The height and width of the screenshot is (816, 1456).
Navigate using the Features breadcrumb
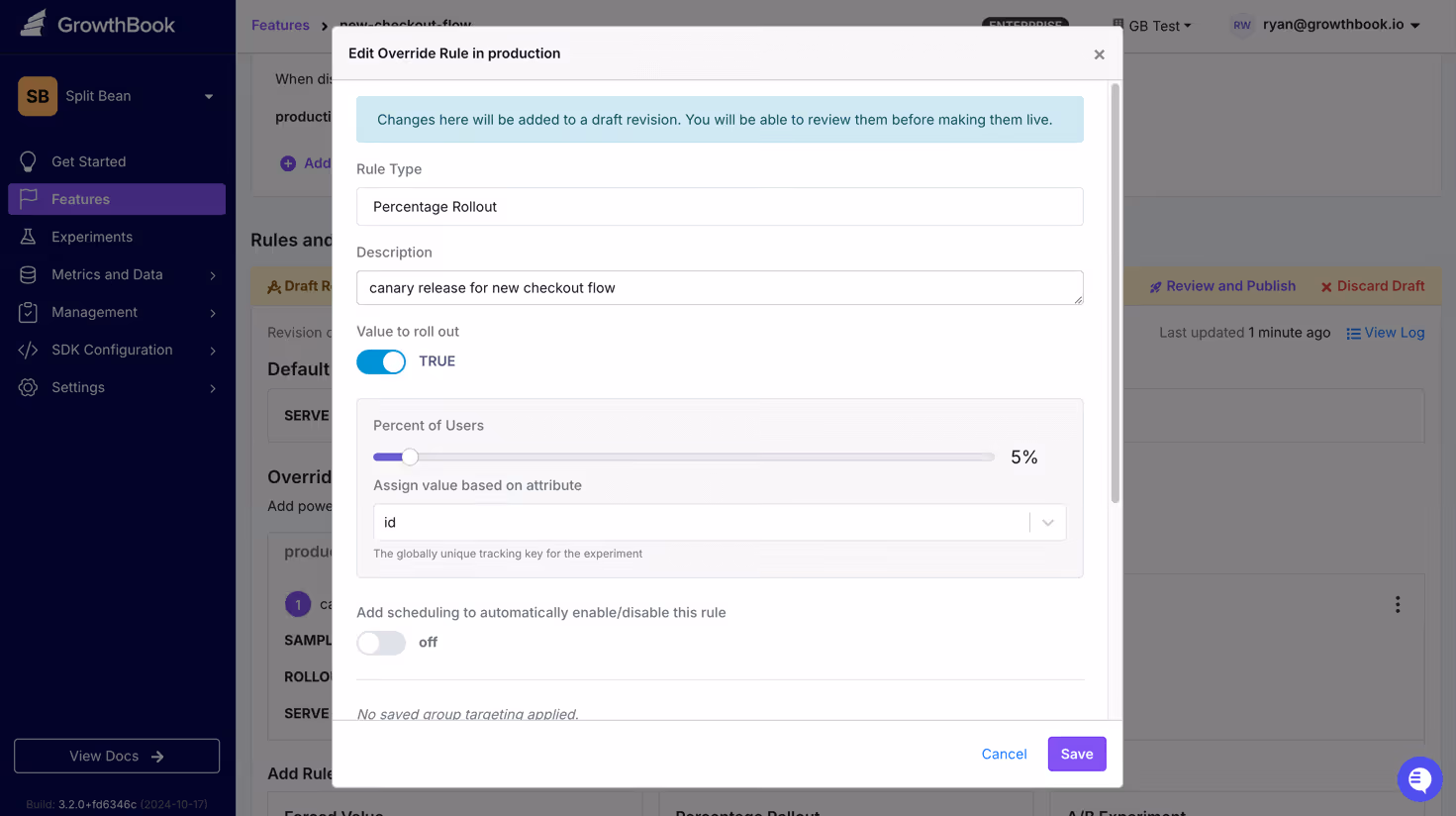(280, 25)
